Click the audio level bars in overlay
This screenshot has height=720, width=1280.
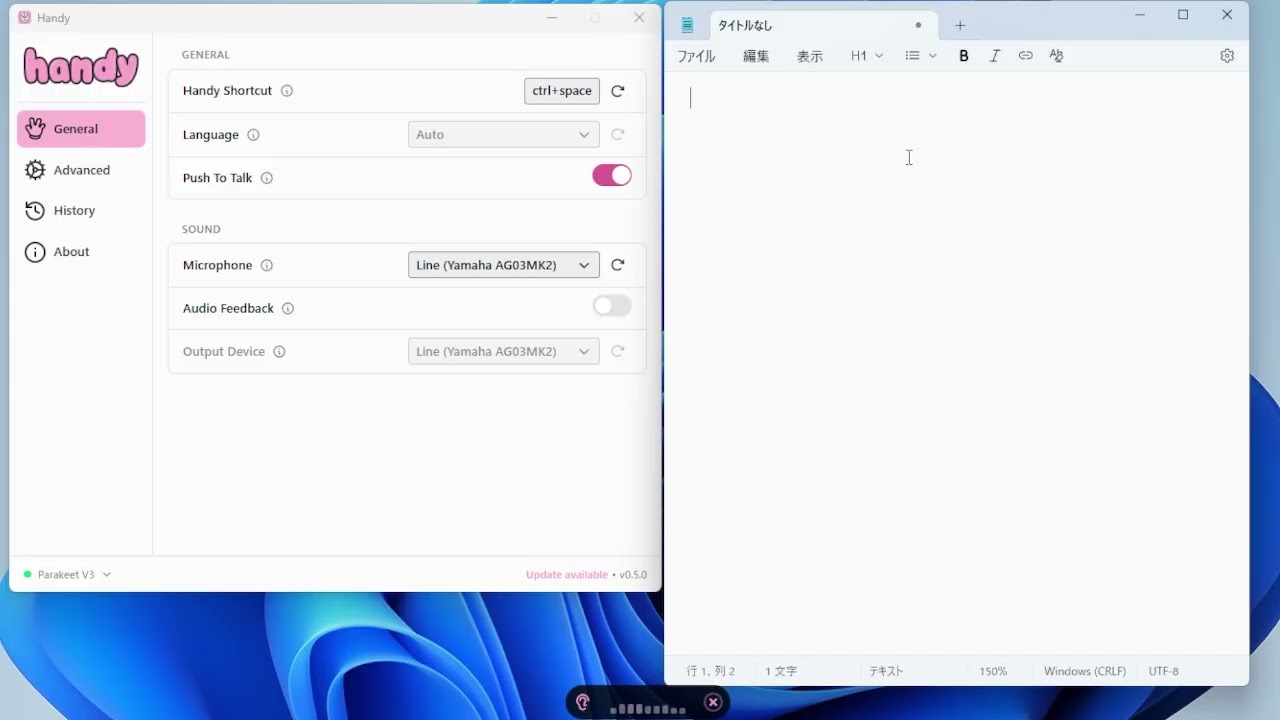point(648,709)
